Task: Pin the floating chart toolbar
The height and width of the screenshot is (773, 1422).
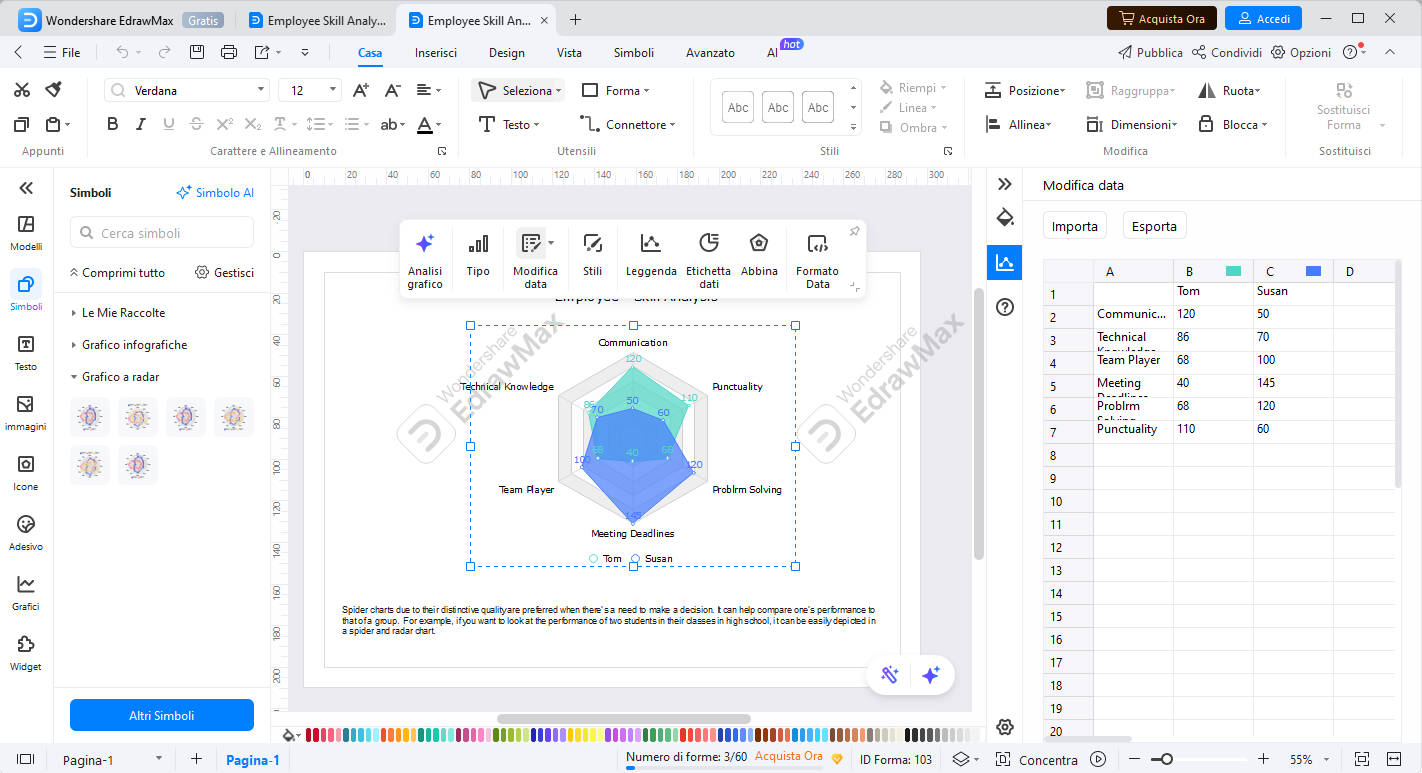Action: pos(854,231)
